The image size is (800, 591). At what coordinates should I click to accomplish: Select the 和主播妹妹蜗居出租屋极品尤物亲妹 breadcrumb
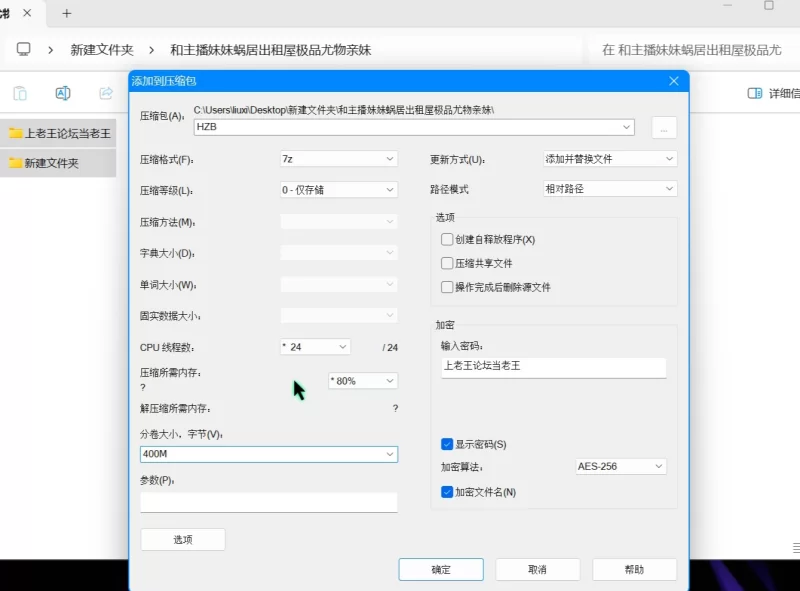270,50
